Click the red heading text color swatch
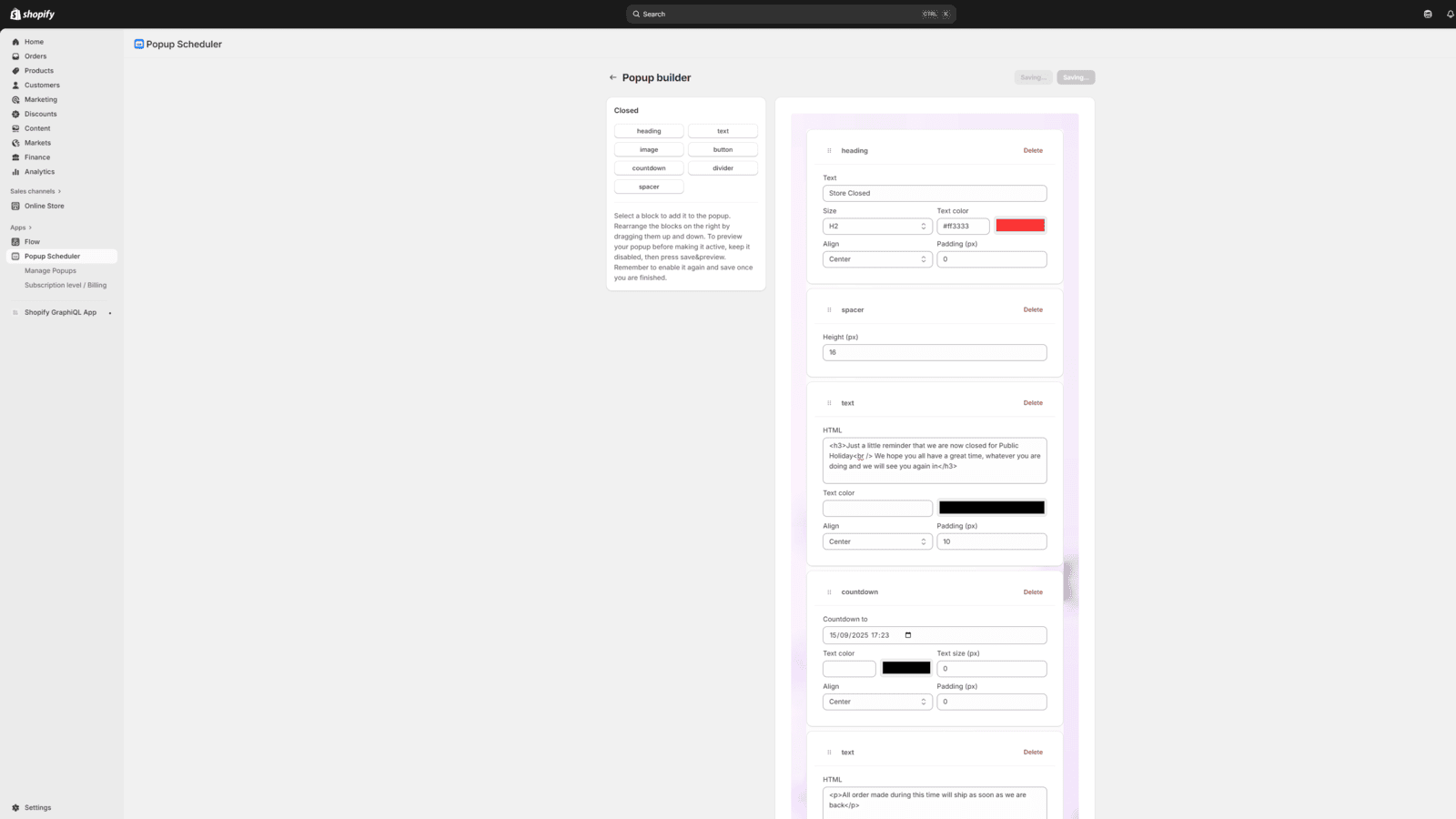Image resolution: width=1456 pixels, height=819 pixels. 1020,225
